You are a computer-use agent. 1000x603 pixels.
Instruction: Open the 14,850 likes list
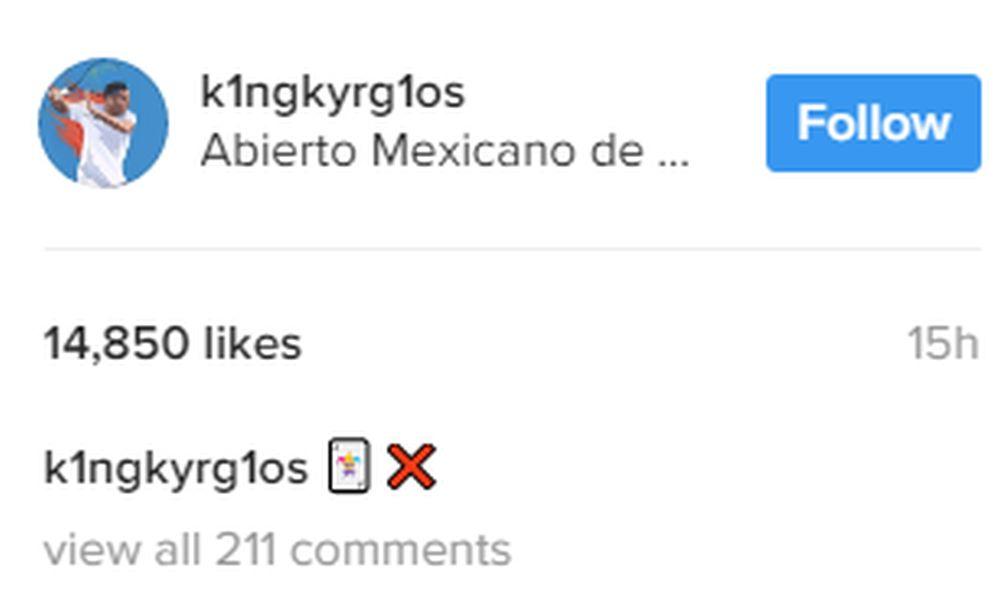(x=172, y=344)
